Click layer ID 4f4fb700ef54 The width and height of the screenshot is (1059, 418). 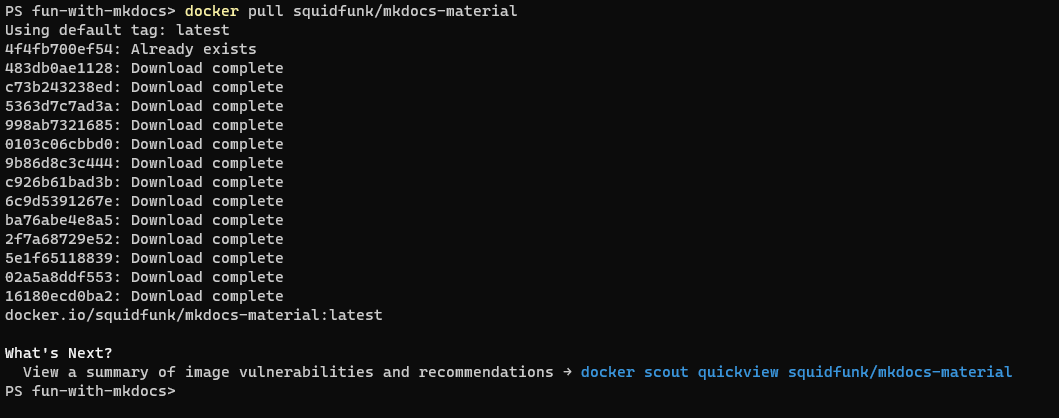62,49
